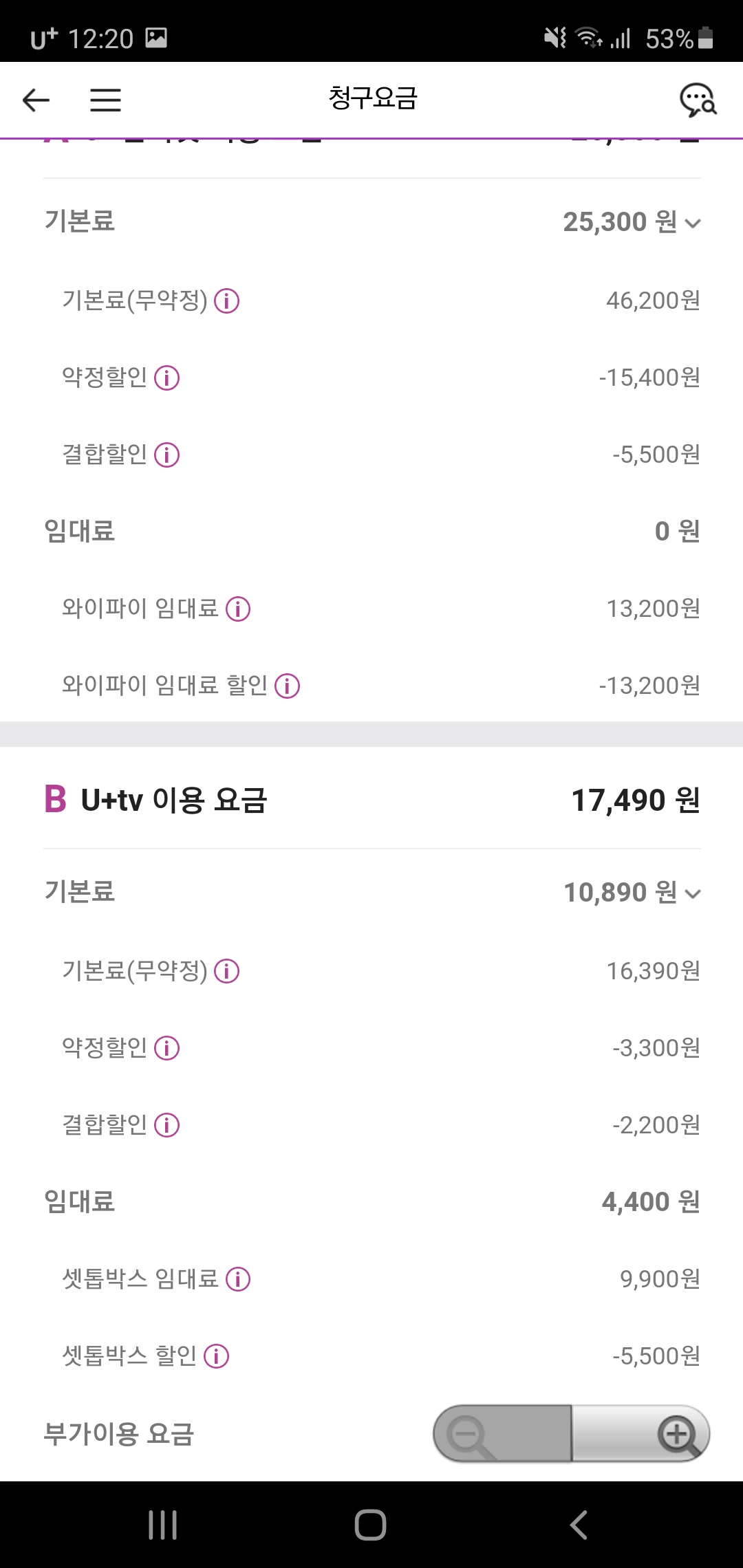
Task: Show info for 셋톱박스 임대료
Action: [x=238, y=1279]
